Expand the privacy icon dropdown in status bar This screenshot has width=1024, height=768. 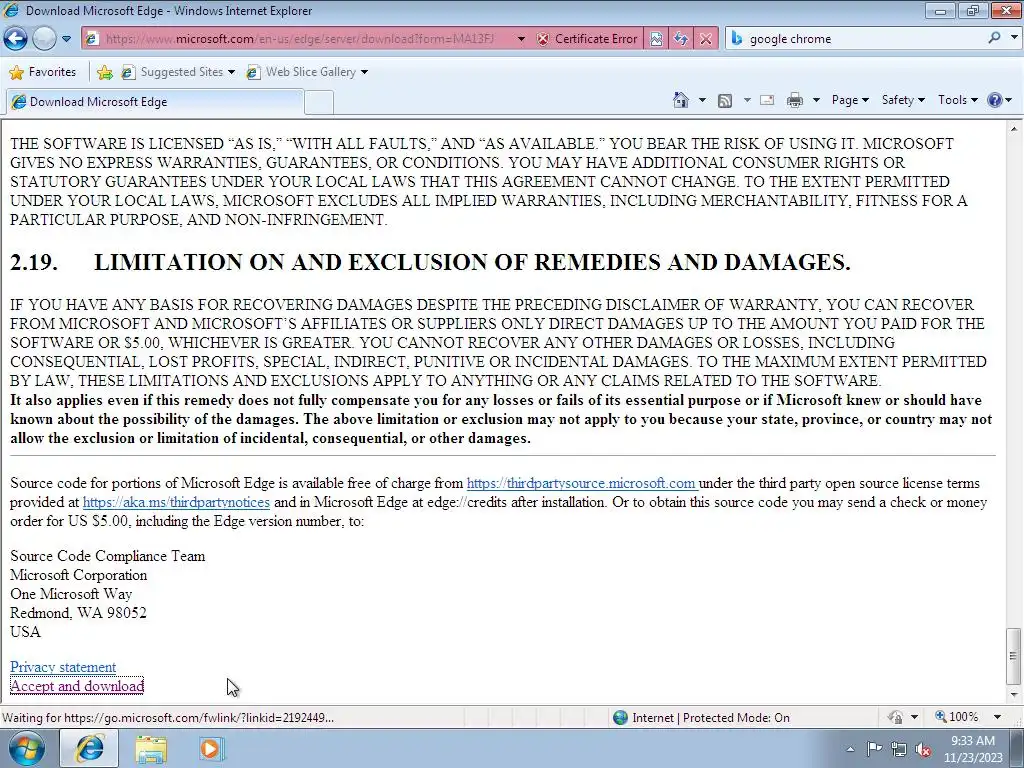coord(914,717)
